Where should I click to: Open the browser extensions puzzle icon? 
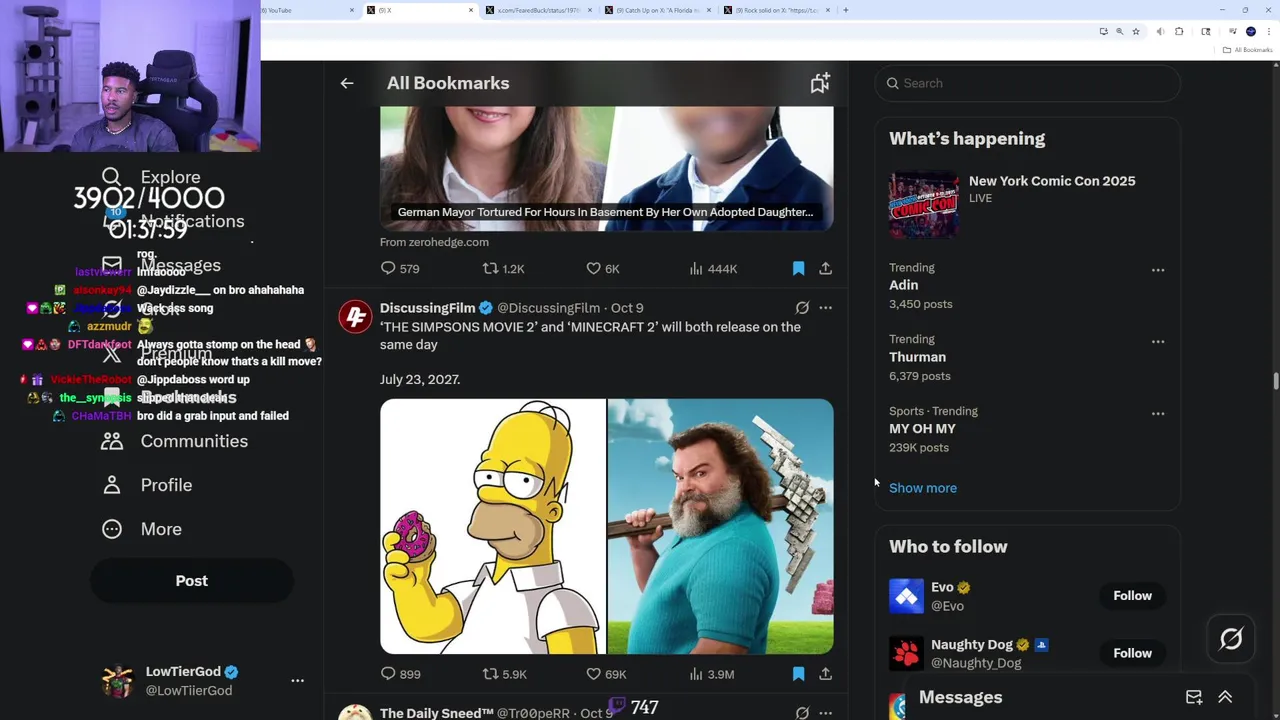click(x=1179, y=32)
